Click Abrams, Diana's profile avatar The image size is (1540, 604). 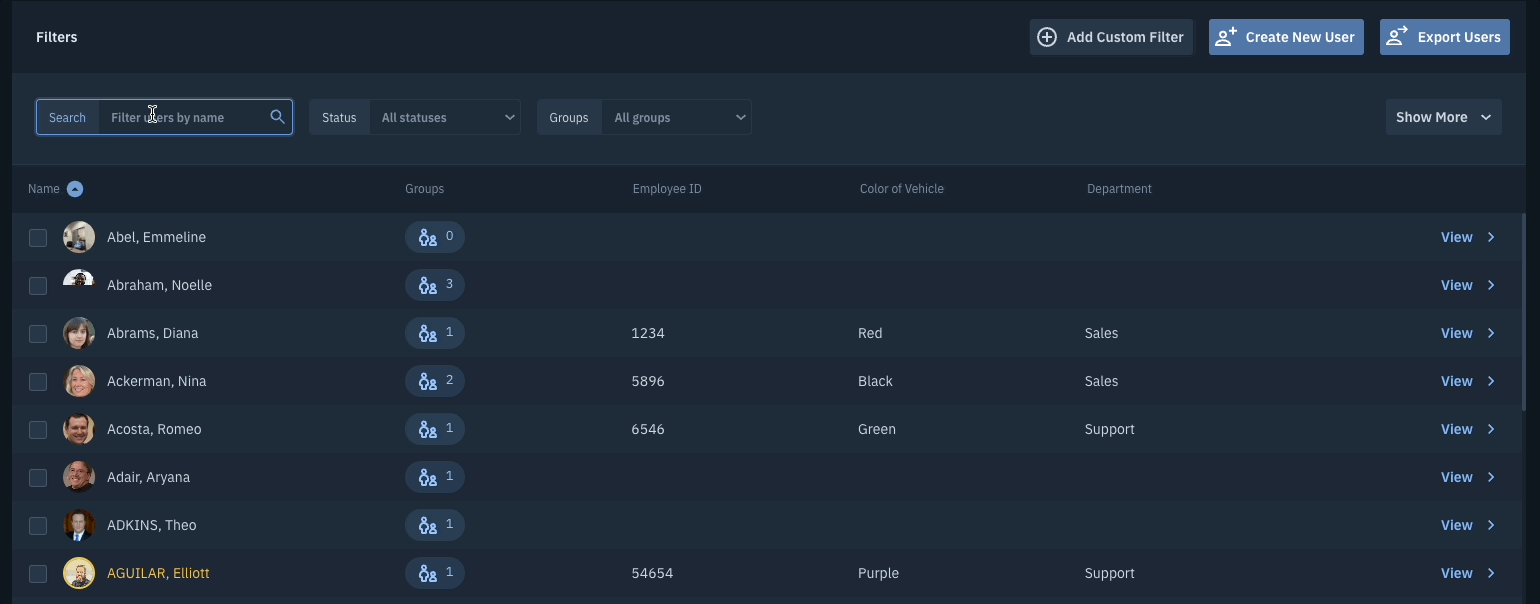(79, 333)
